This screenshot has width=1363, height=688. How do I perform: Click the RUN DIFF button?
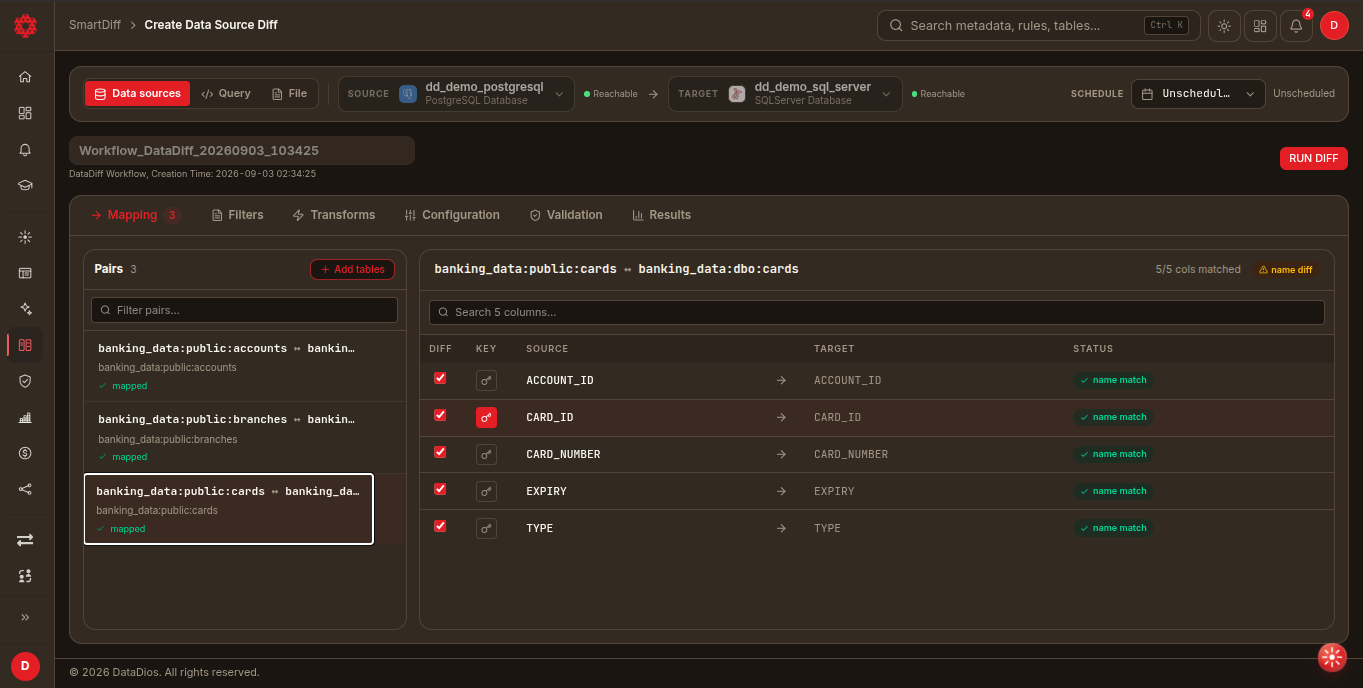coord(1313,158)
